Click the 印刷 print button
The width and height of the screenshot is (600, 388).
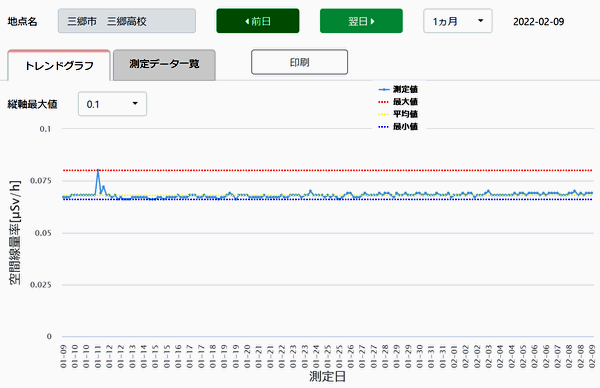click(299, 62)
